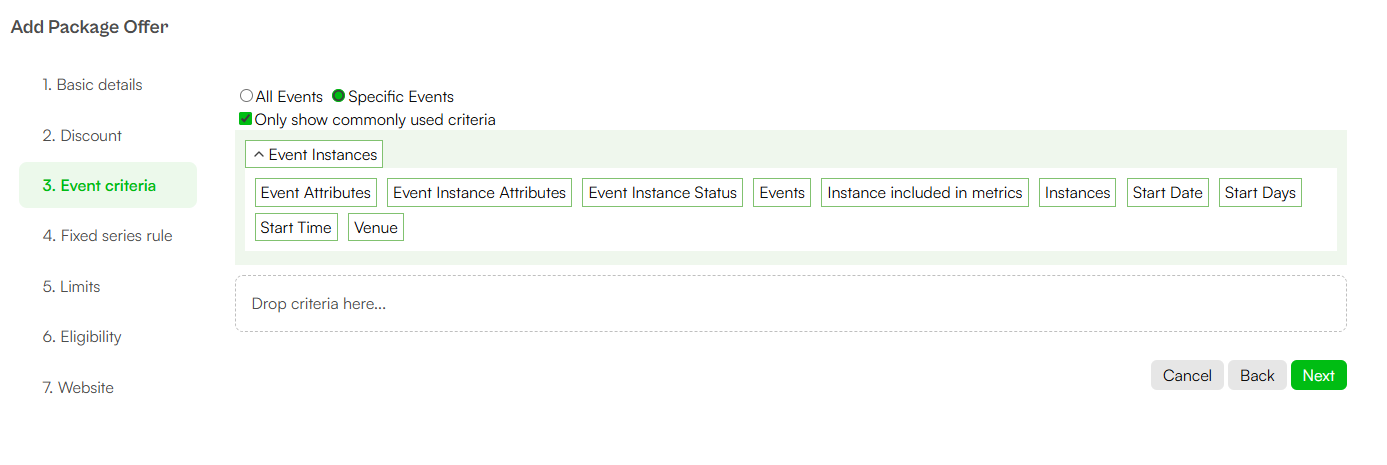
Task: Click the Drop criteria here area
Action: [x=791, y=304]
